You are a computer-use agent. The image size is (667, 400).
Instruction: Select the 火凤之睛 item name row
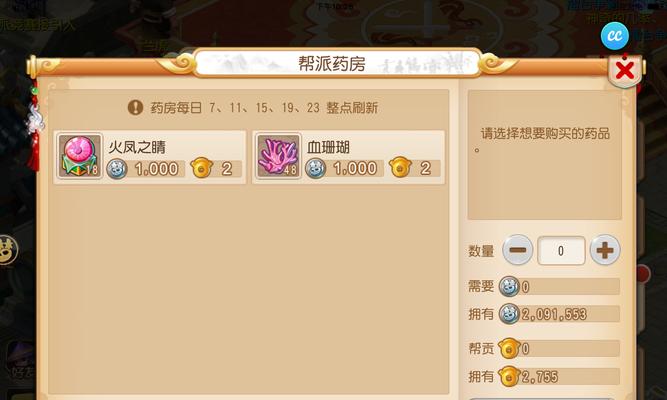pyautogui.click(x=149, y=157)
